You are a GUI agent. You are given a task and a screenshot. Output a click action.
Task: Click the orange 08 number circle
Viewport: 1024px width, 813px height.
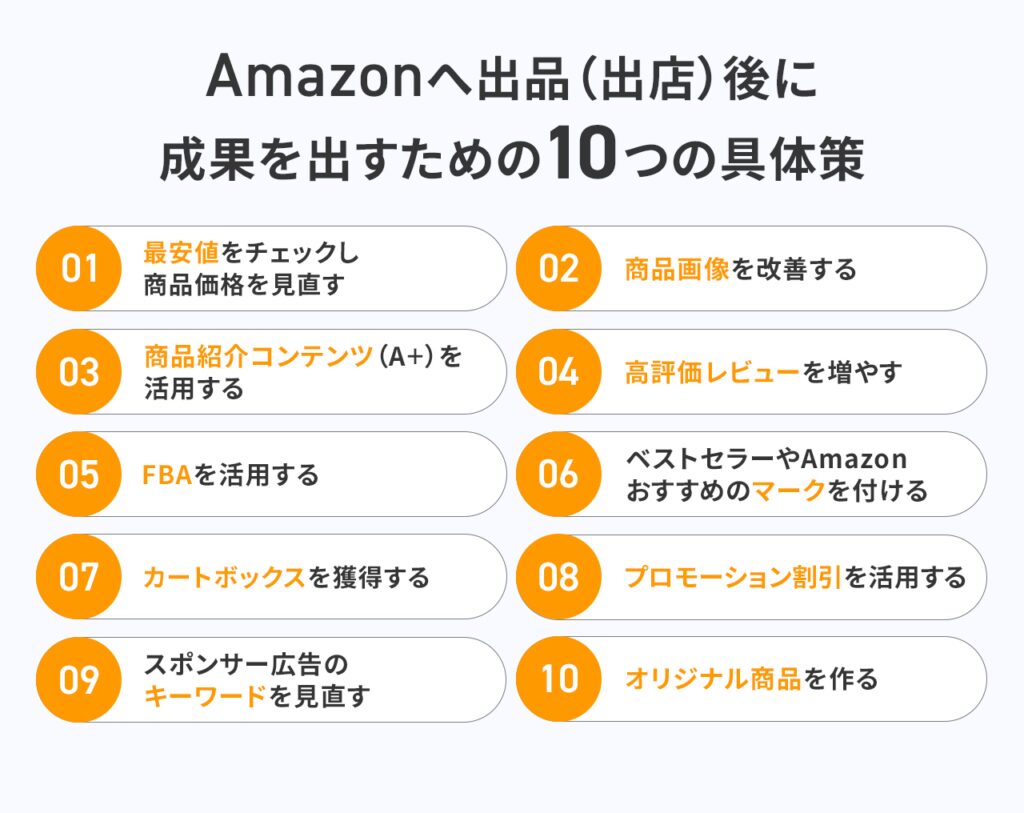point(558,577)
